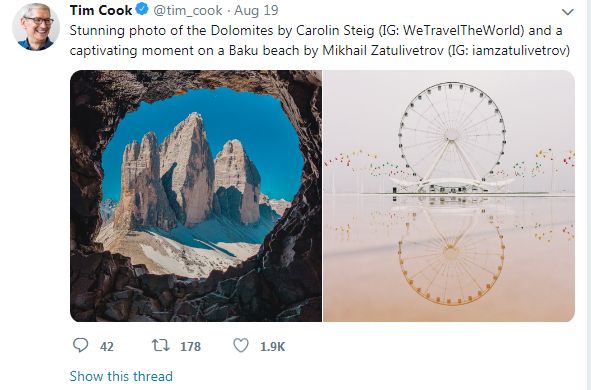Click the name Mikhail Zatulivetrov in tweet

coord(383,50)
